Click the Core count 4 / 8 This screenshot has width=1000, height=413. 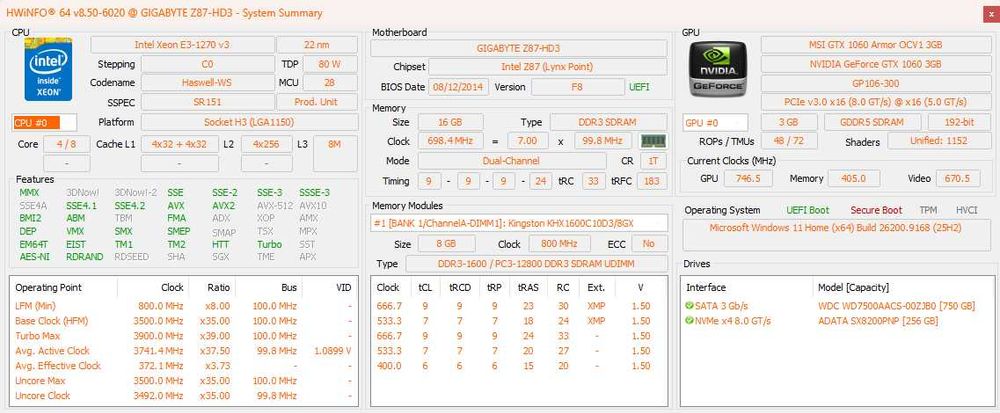click(x=66, y=145)
